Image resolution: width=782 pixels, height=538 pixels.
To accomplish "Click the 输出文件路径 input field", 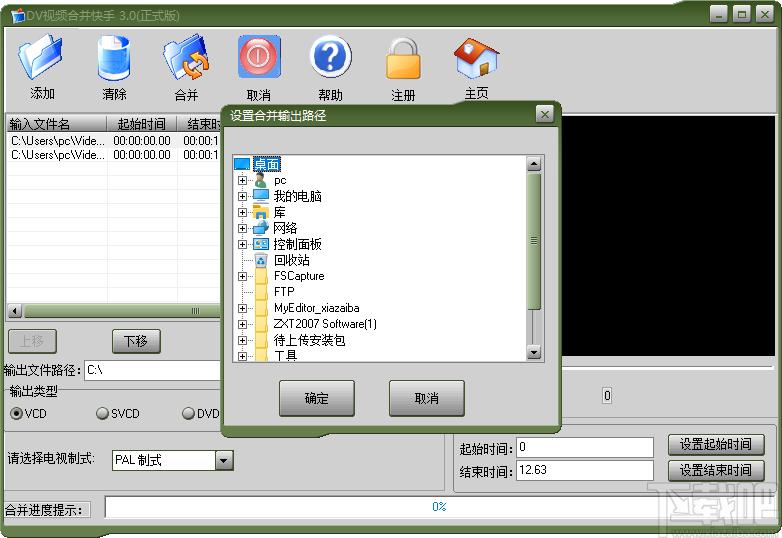I will coord(153,370).
